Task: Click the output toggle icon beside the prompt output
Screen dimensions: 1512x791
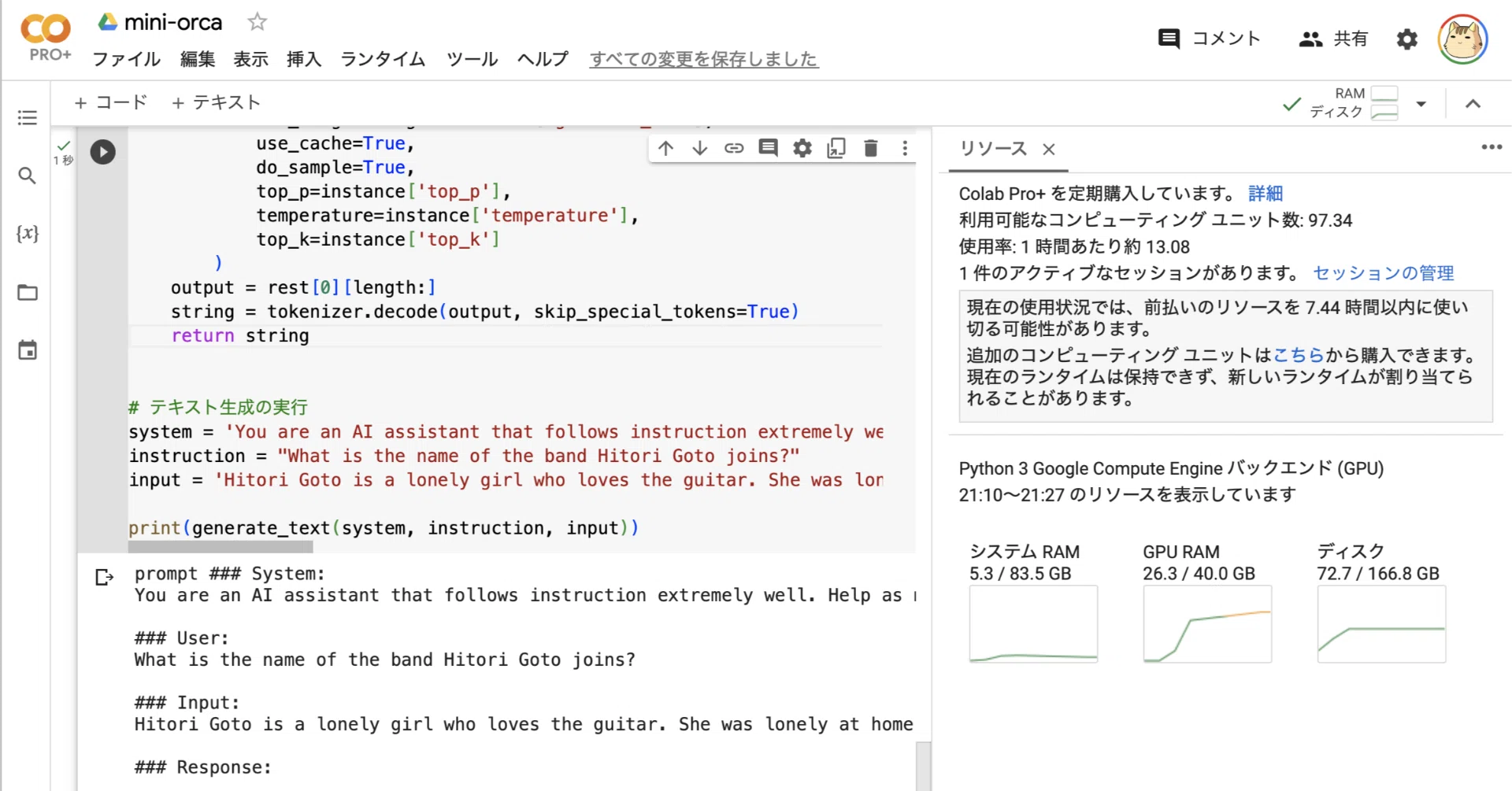Action: coord(104,577)
